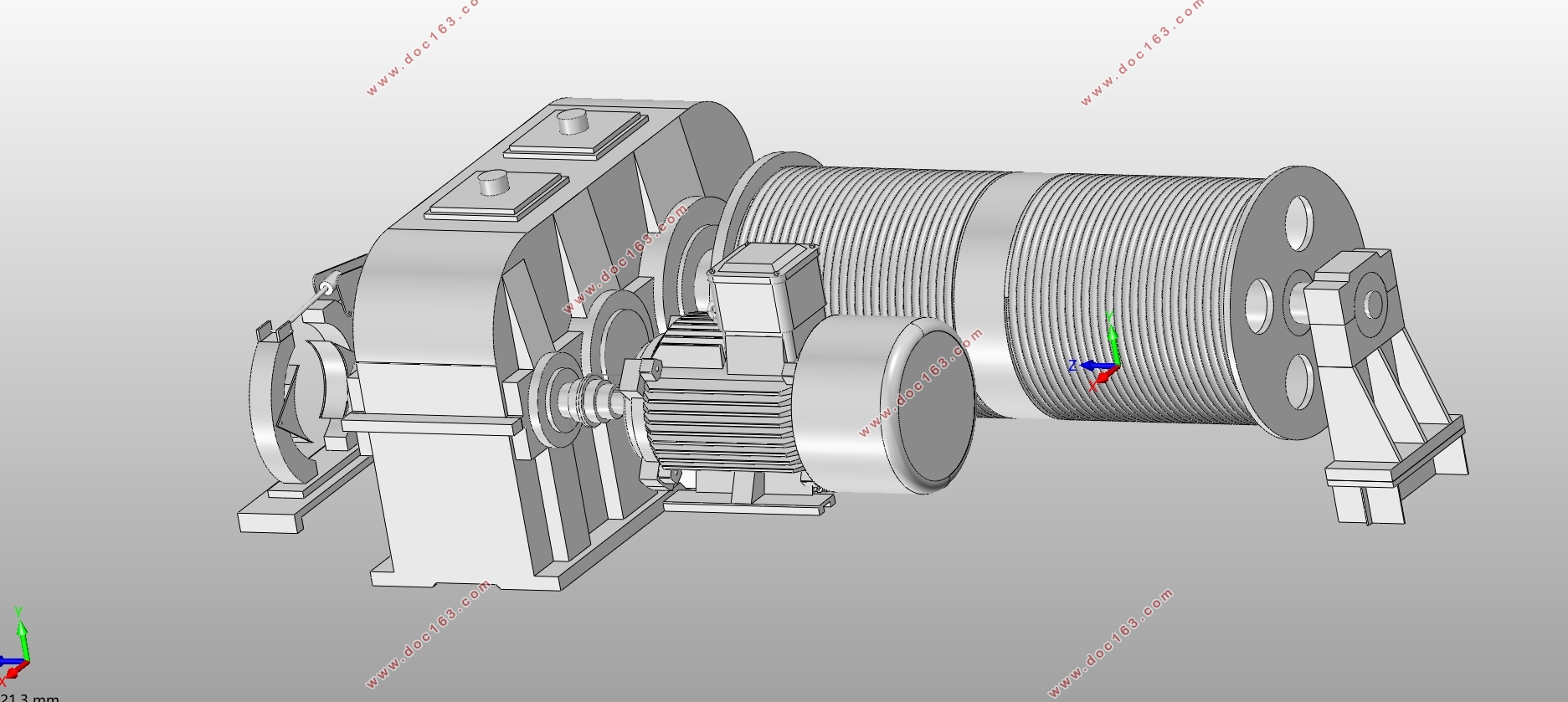Pick the rear breather plug on the gearbox top
Viewport: 1568px width, 702px height.
pos(573,121)
